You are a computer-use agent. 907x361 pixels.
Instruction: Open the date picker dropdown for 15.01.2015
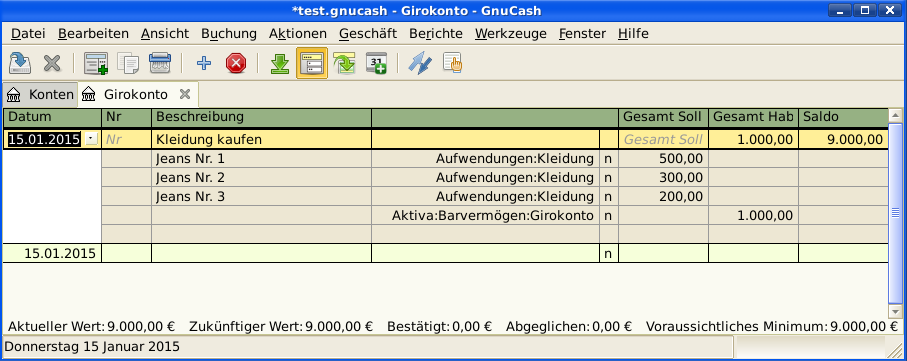[91, 139]
